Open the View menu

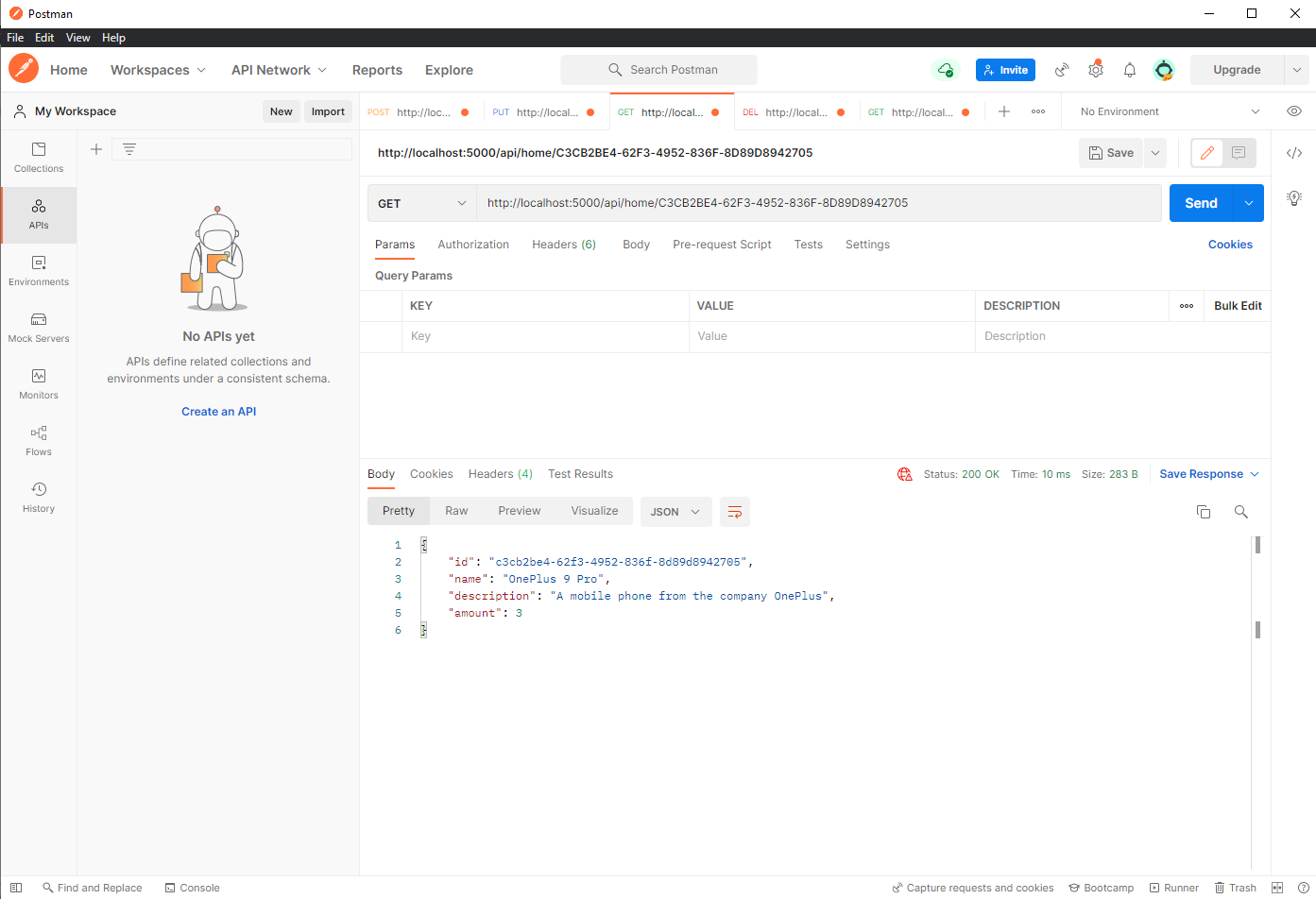coord(78,38)
